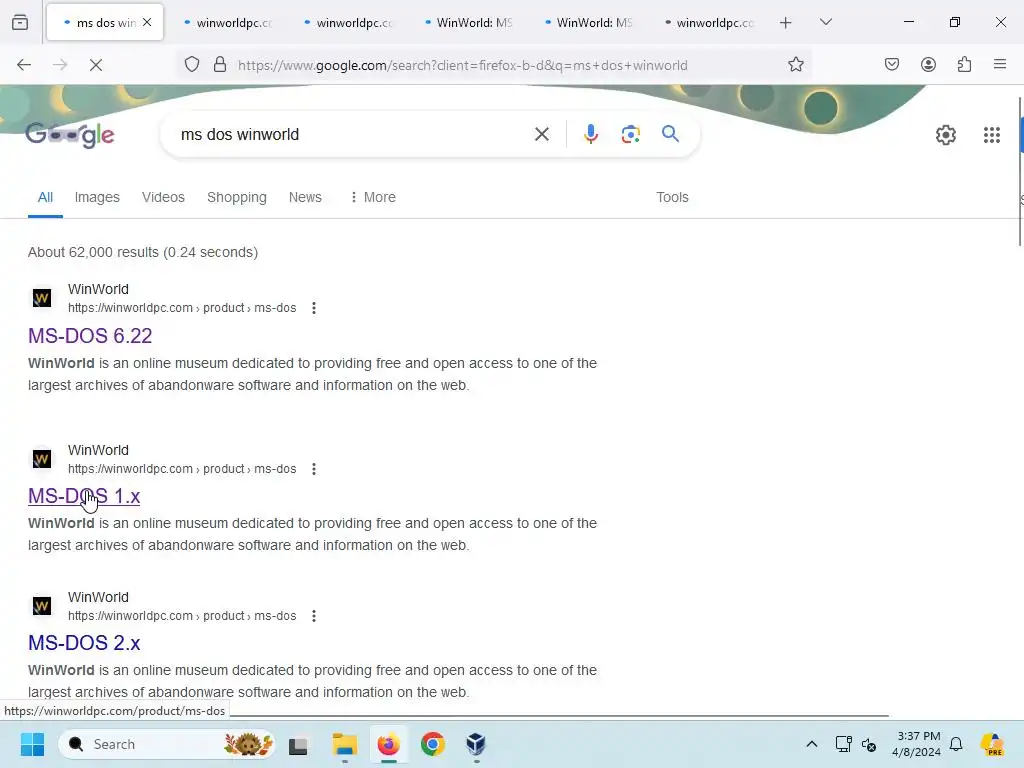Screen dimensions: 1024x768
Task: Clear the Google search box text
Action: click(541, 135)
